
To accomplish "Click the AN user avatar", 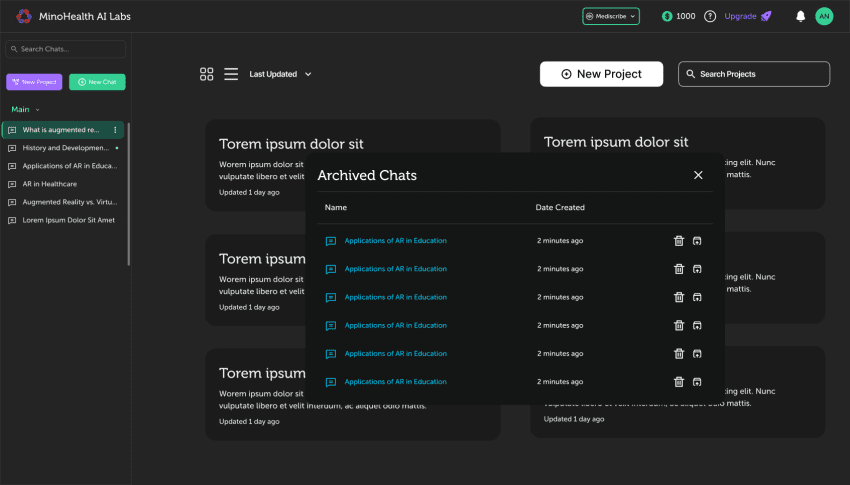I will click(824, 16).
